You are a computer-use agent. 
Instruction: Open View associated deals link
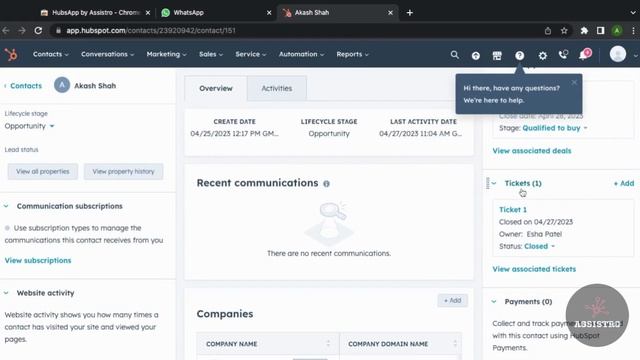[532, 151]
